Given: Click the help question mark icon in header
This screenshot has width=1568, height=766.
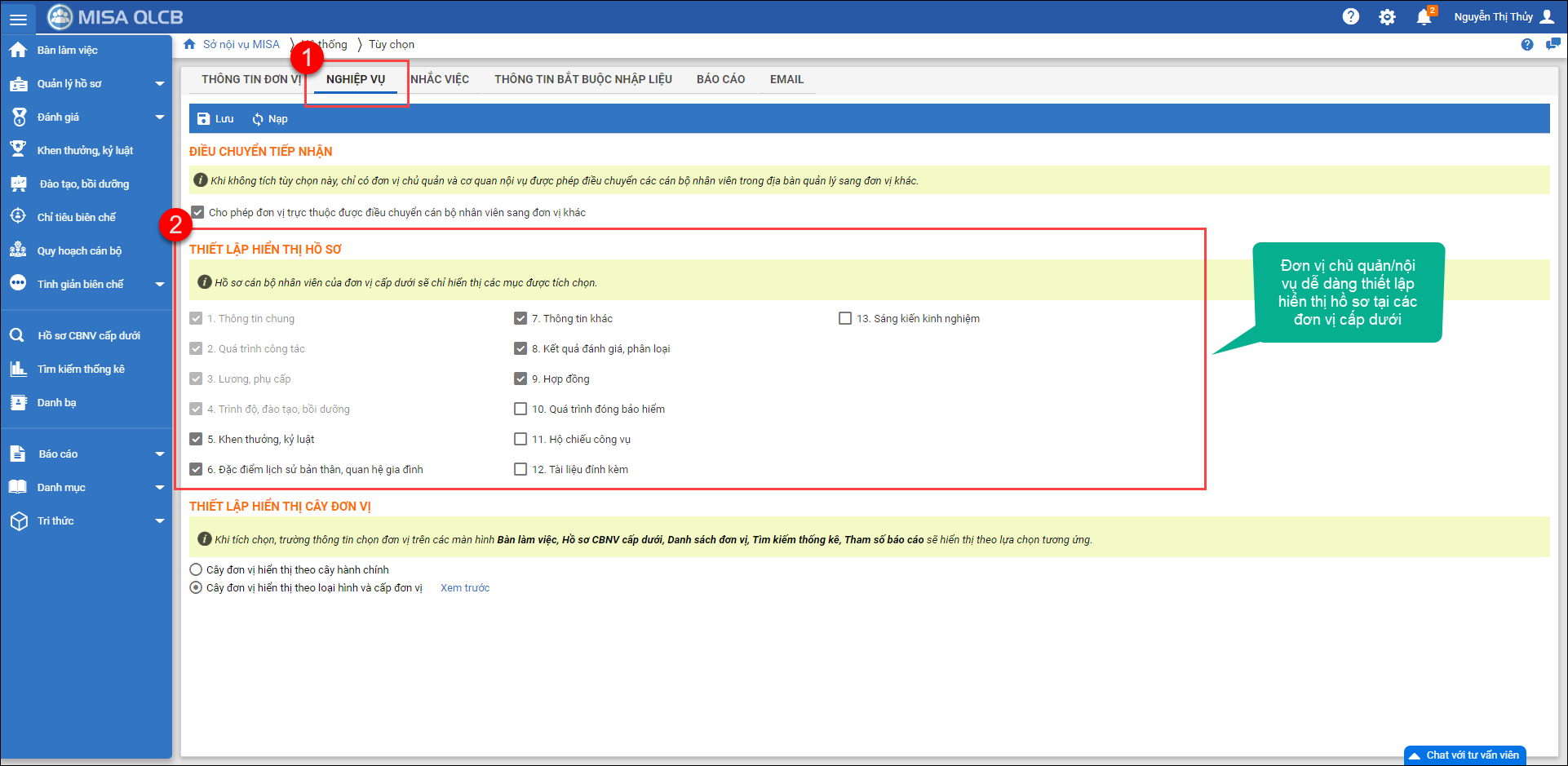Looking at the screenshot, I should click(1351, 16).
